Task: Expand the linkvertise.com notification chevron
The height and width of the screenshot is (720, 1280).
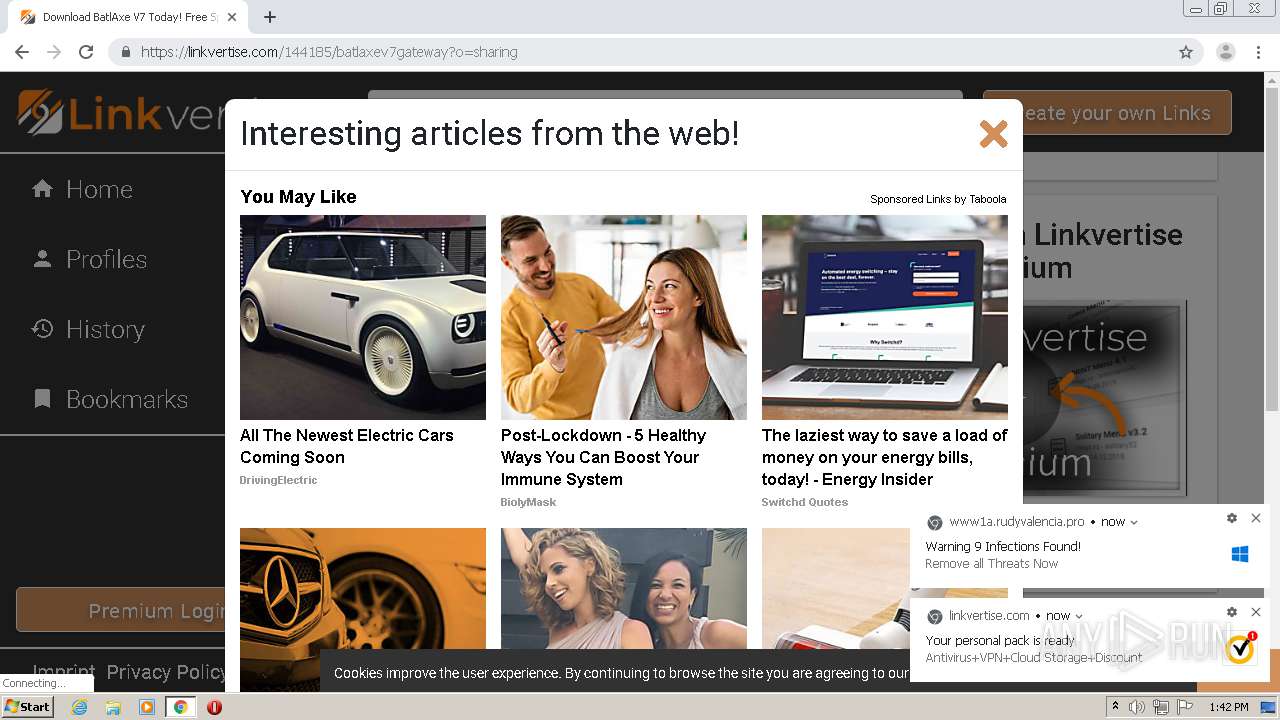Action: pos(1079,616)
